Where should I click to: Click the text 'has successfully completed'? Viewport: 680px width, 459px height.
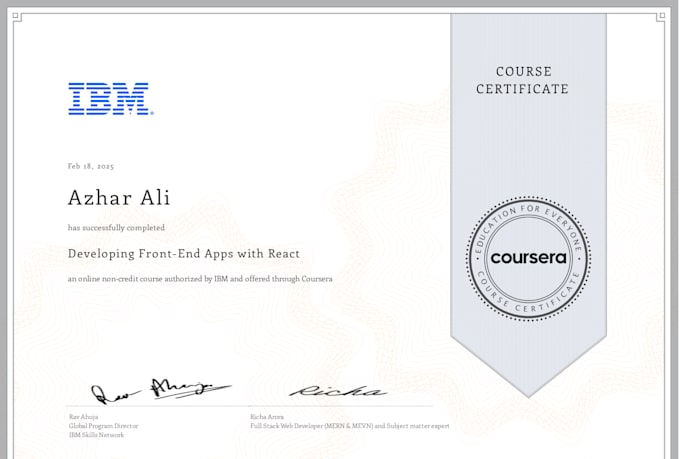coord(116,228)
